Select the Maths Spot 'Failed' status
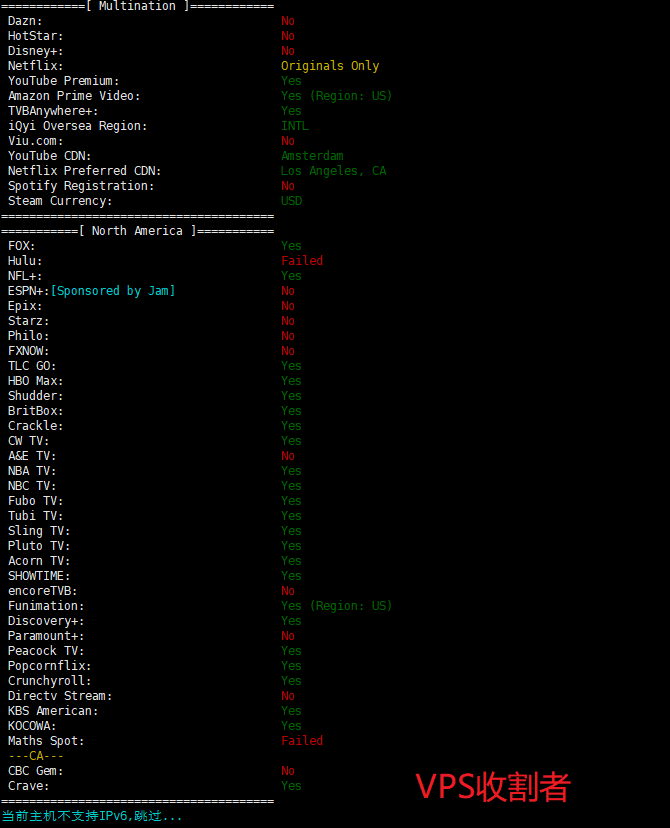This screenshot has height=828, width=670. [x=301, y=741]
